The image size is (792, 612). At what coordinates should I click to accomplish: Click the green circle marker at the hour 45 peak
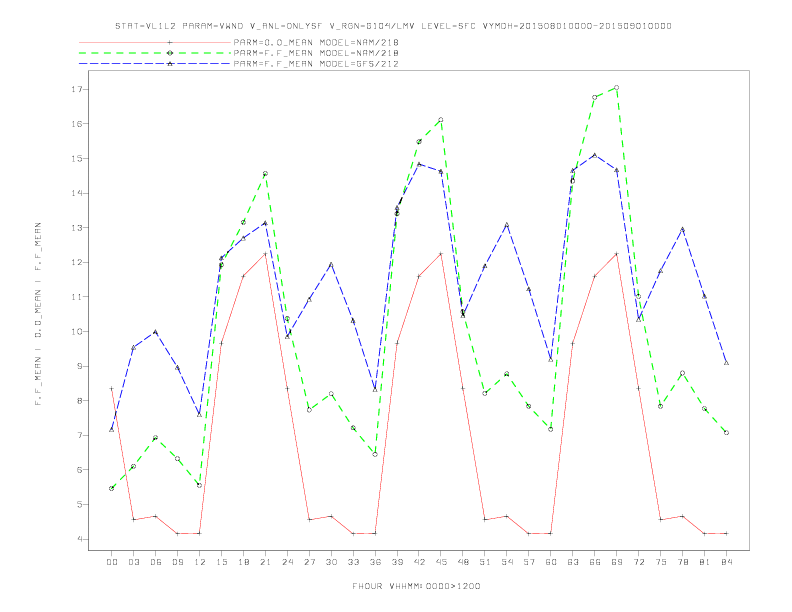click(441, 120)
